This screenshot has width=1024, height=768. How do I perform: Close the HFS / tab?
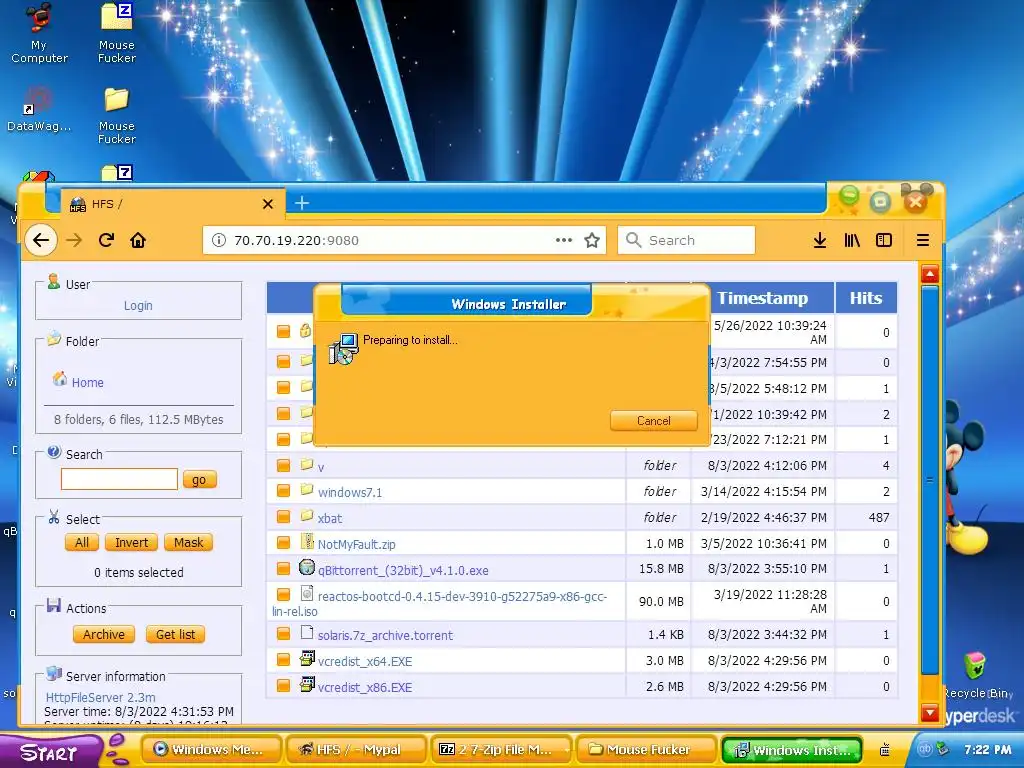(x=268, y=204)
